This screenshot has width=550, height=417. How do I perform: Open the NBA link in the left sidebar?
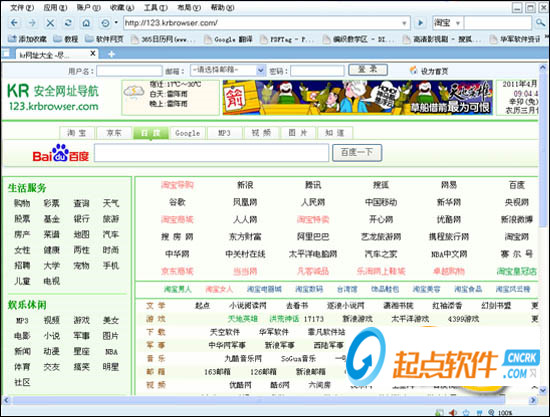pos(111,352)
